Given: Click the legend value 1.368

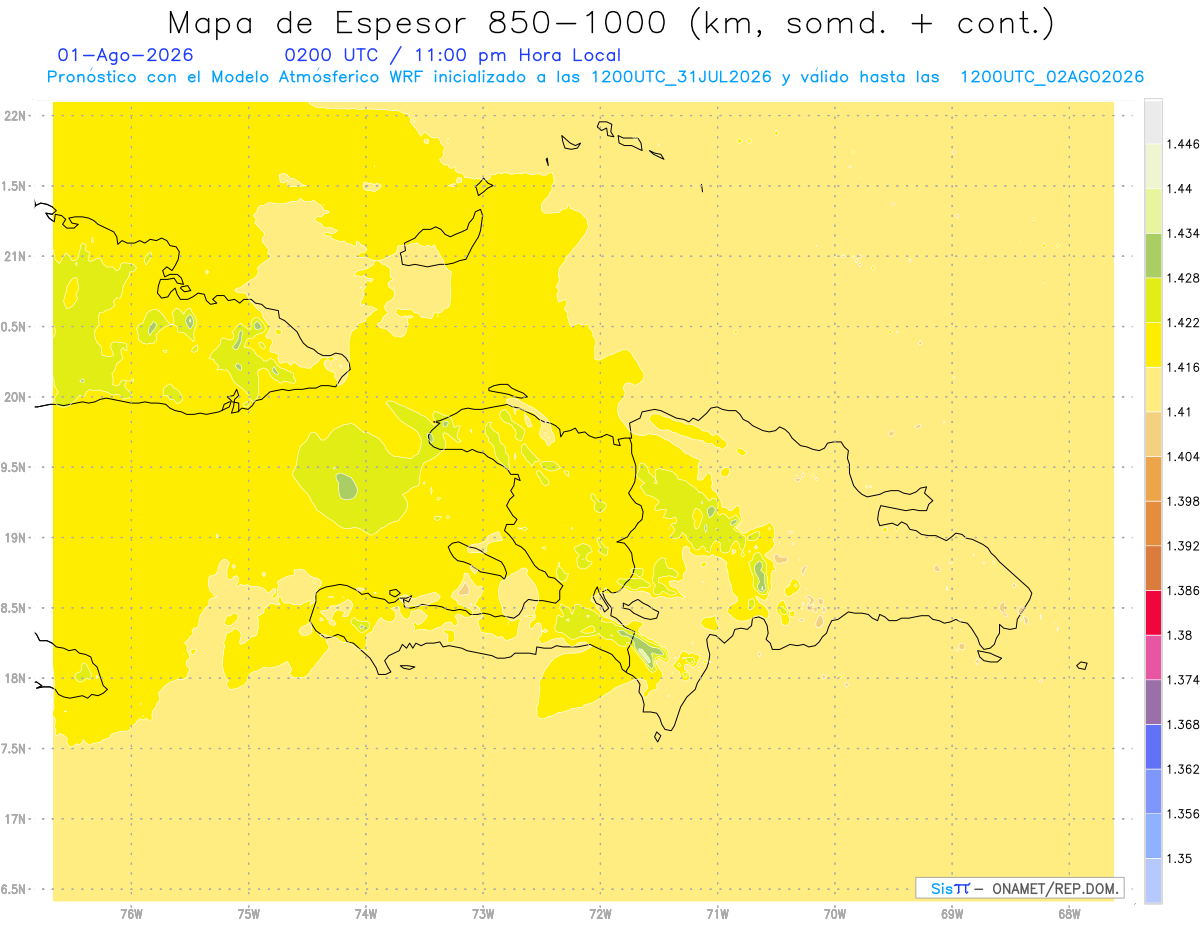Looking at the screenshot, I should [x=1185, y=724].
